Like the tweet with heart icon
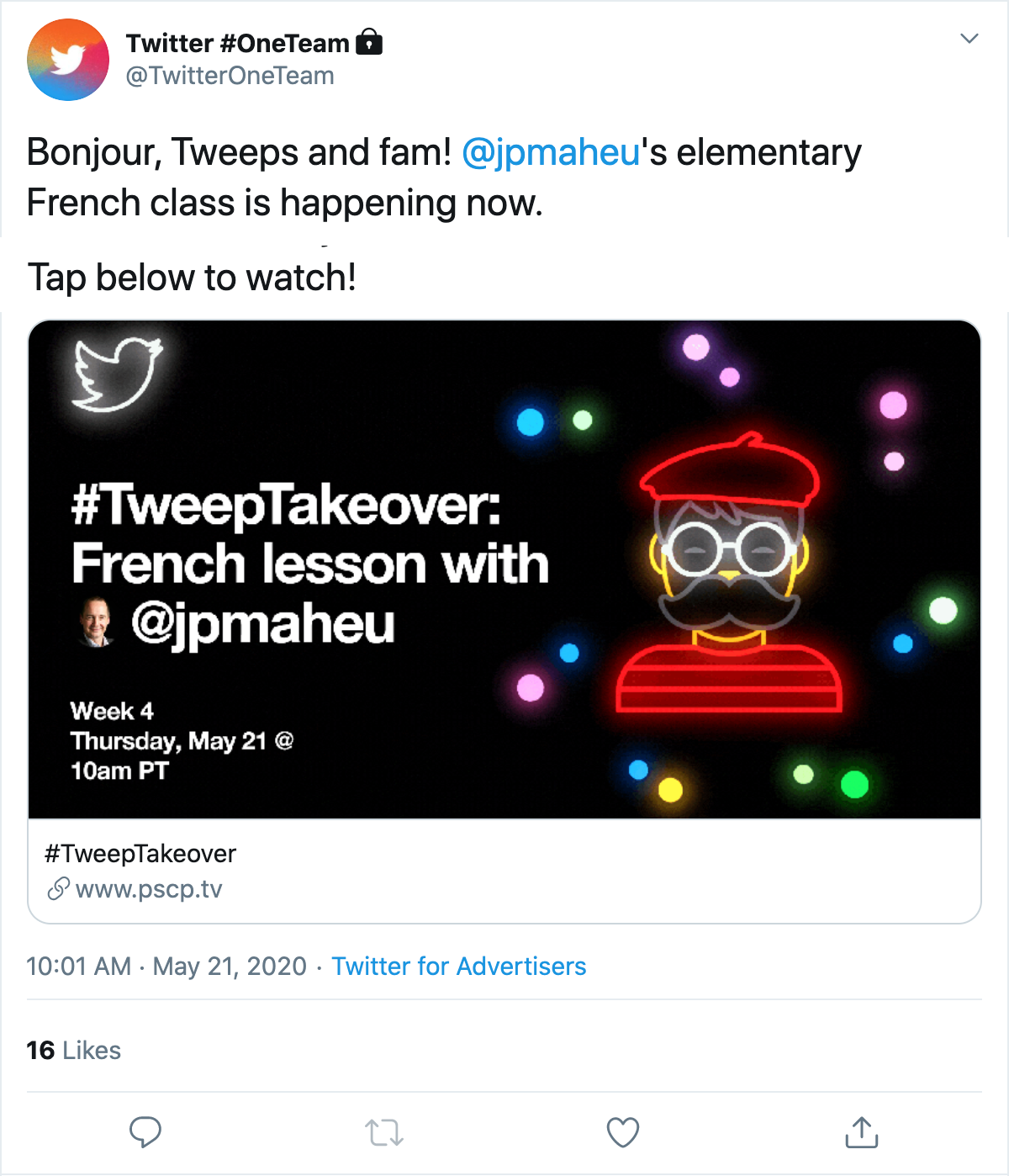Image resolution: width=1009 pixels, height=1176 pixels. pyautogui.click(x=623, y=1132)
